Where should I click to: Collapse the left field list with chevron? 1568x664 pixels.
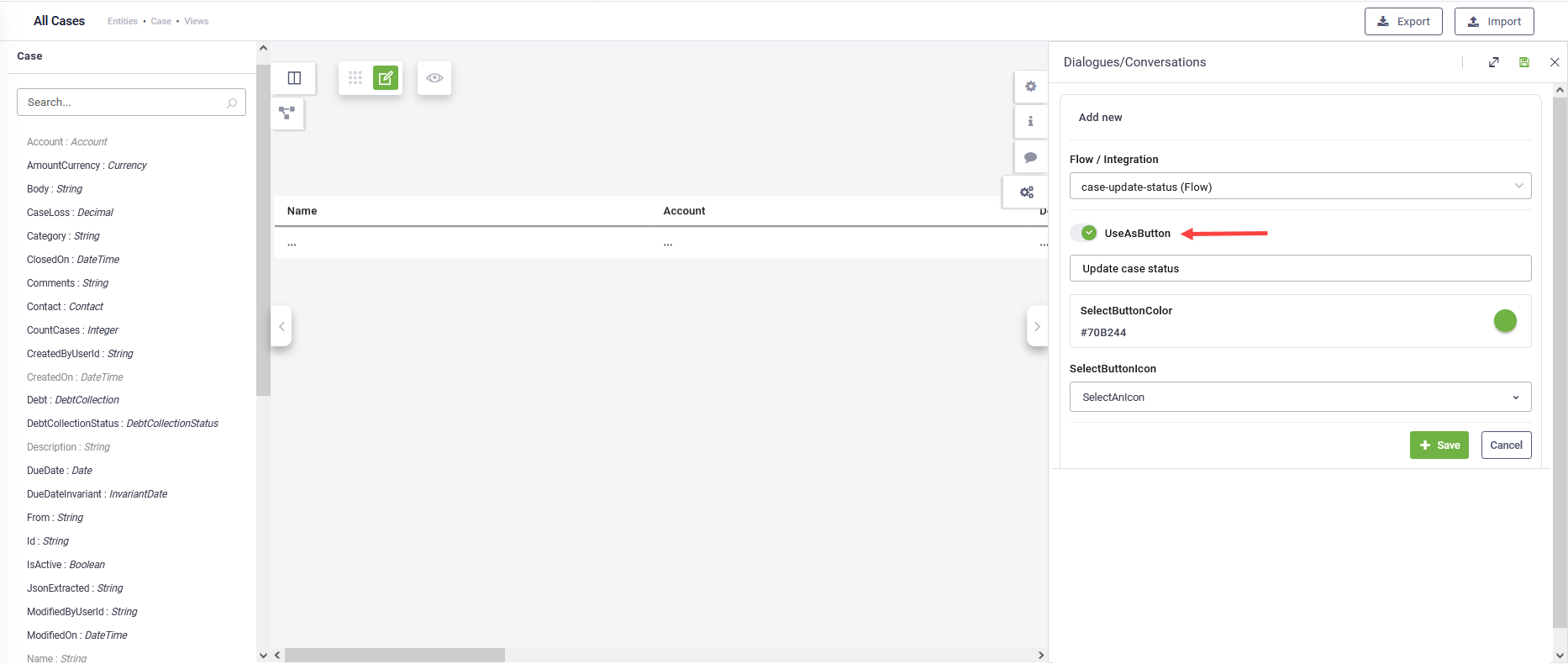pos(282,326)
